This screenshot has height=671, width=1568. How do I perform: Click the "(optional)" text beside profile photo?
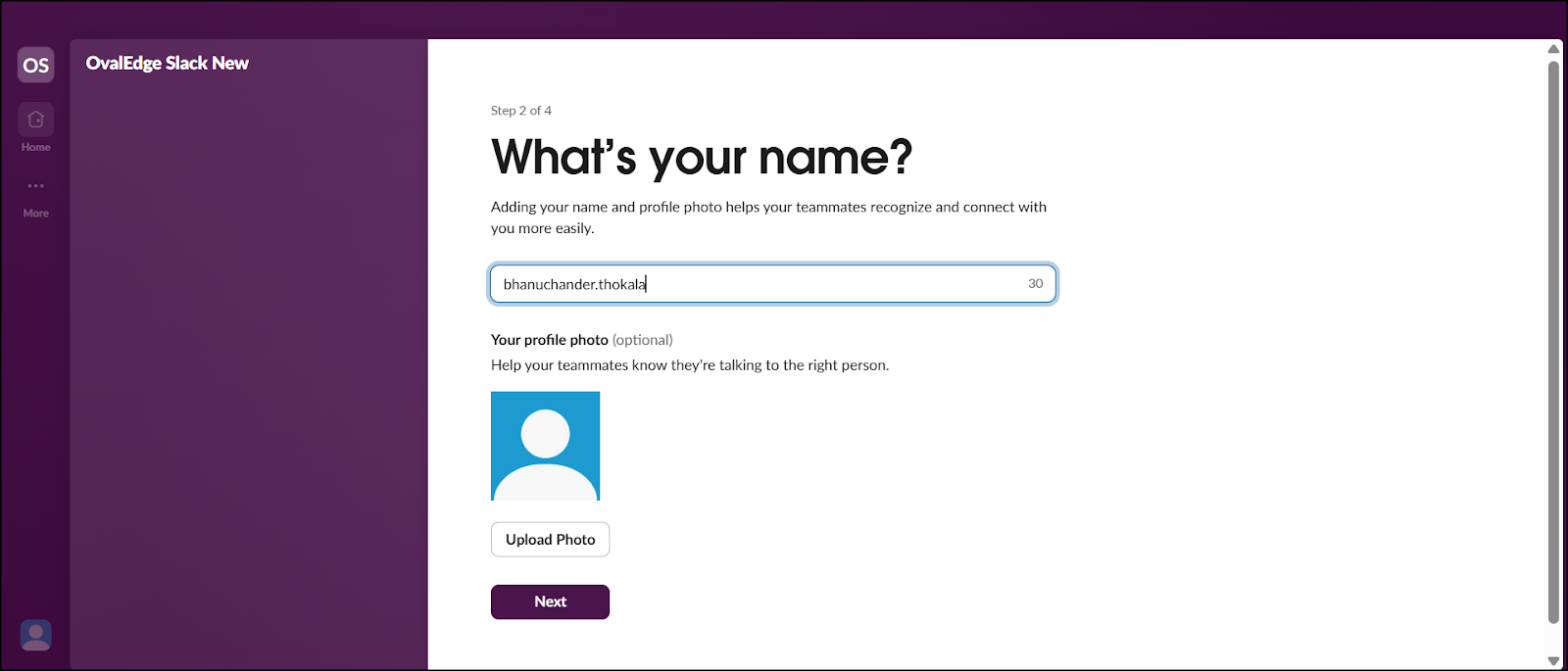click(643, 340)
